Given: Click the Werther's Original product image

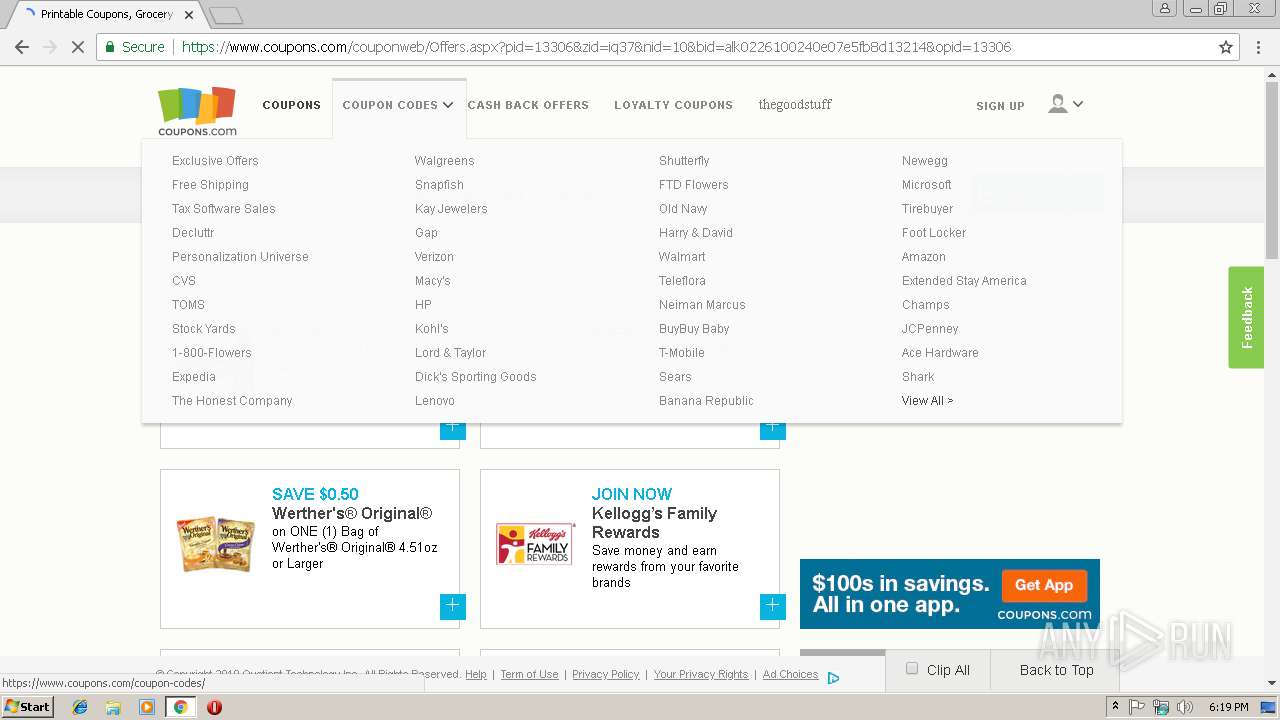Looking at the screenshot, I should (215, 544).
